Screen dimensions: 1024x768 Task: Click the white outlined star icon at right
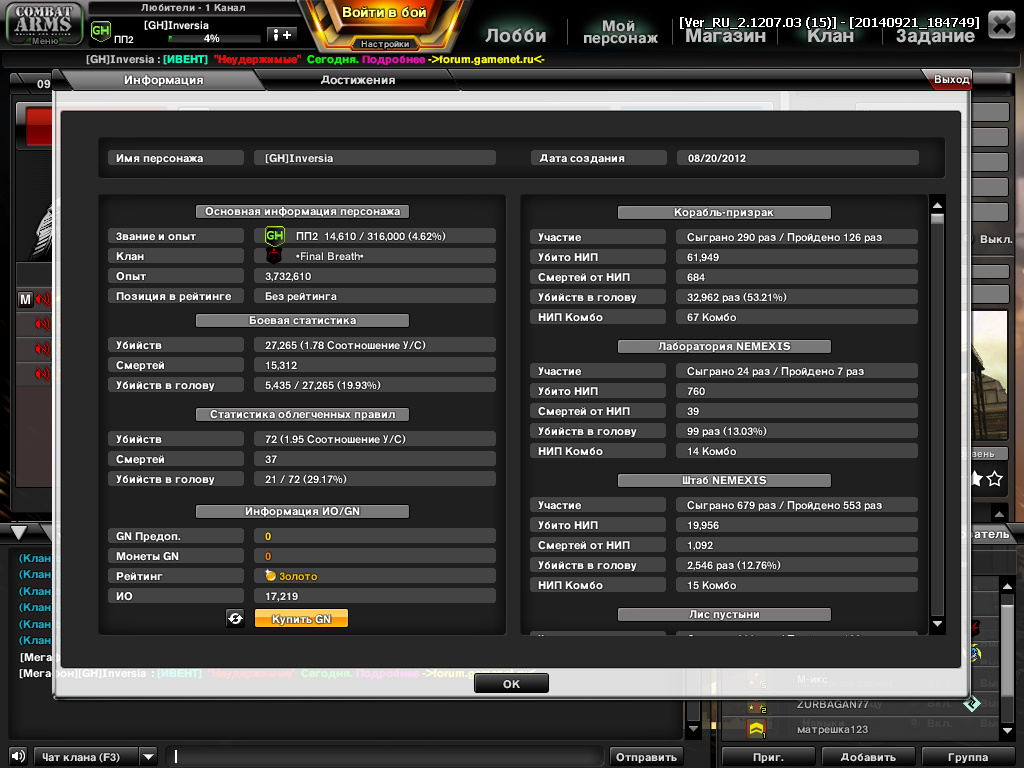pyautogui.click(x=995, y=479)
